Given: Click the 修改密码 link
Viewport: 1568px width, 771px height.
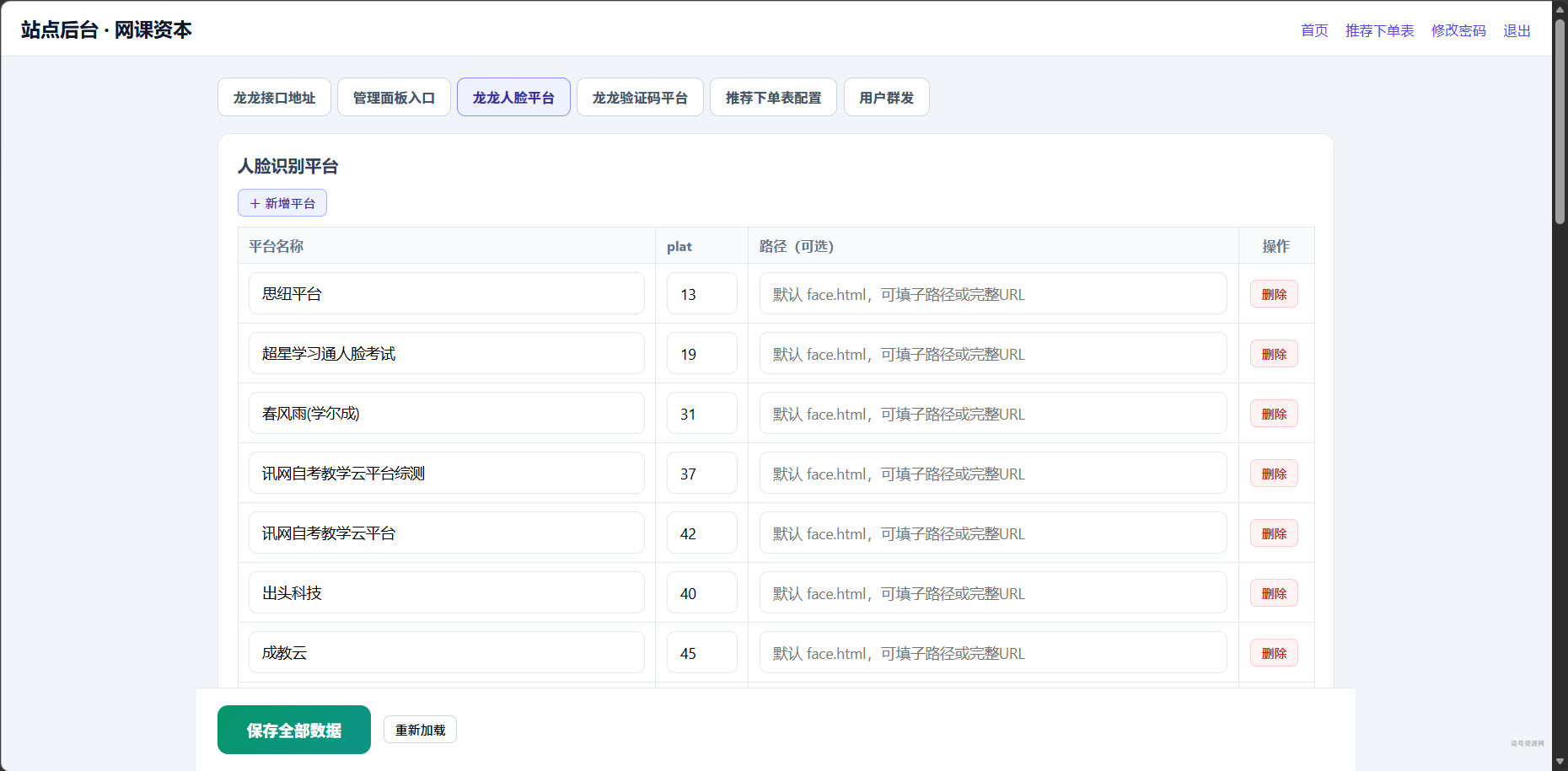Looking at the screenshot, I should (x=1458, y=30).
